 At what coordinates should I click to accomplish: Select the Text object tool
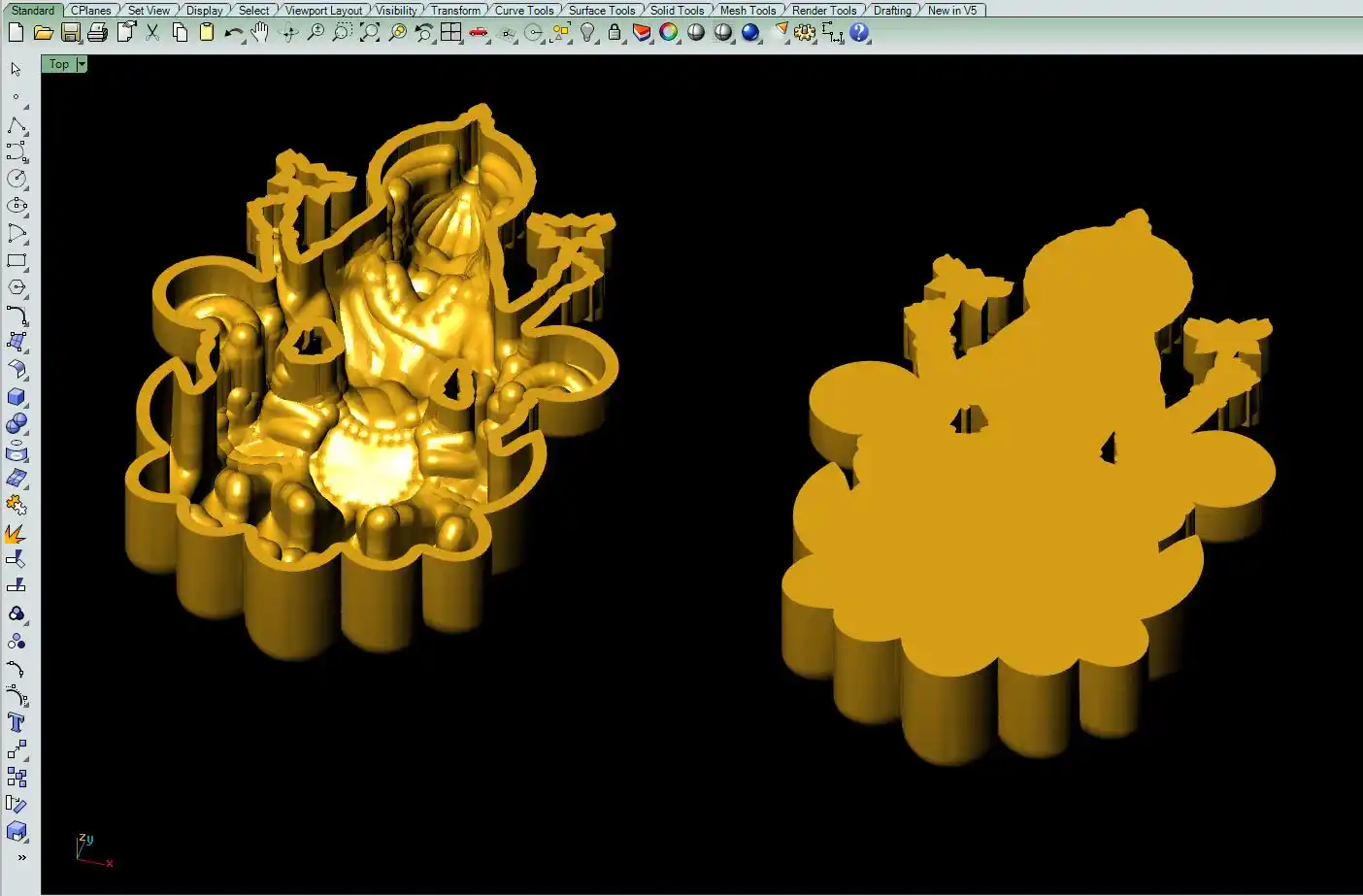[17, 722]
